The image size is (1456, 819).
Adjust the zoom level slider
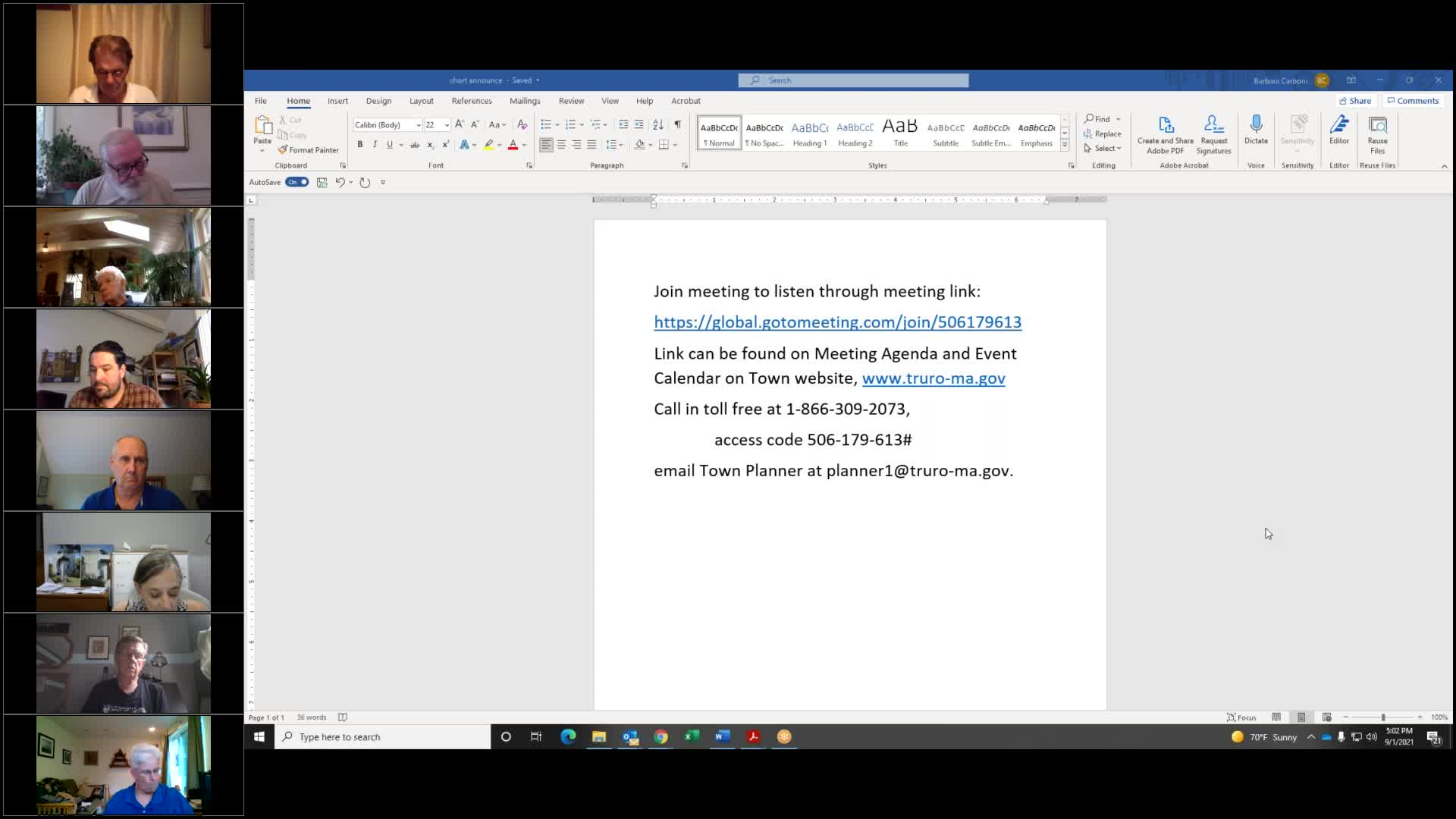click(x=1382, y=717)
